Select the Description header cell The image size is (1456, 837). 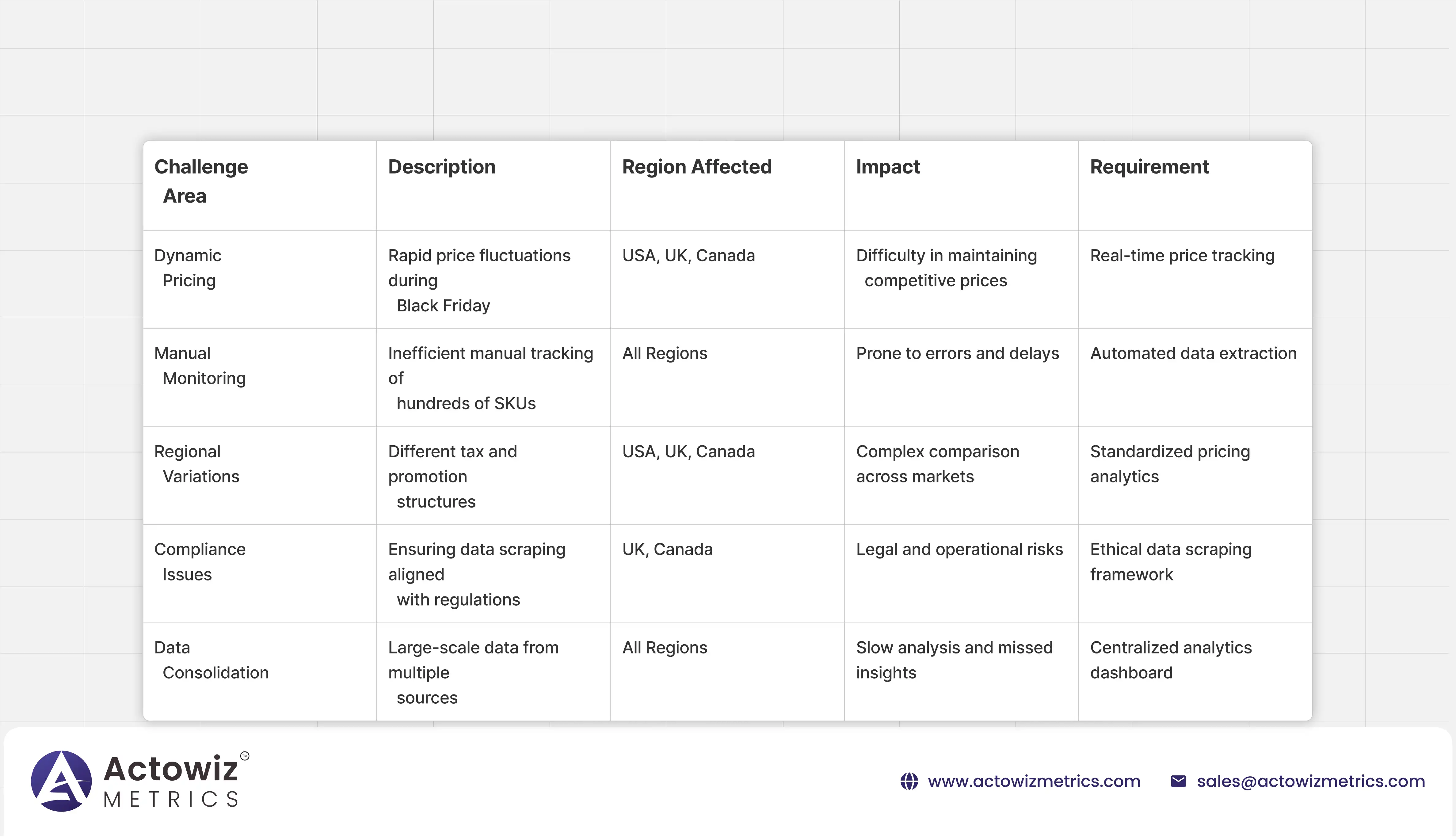[x=441, y=167]
